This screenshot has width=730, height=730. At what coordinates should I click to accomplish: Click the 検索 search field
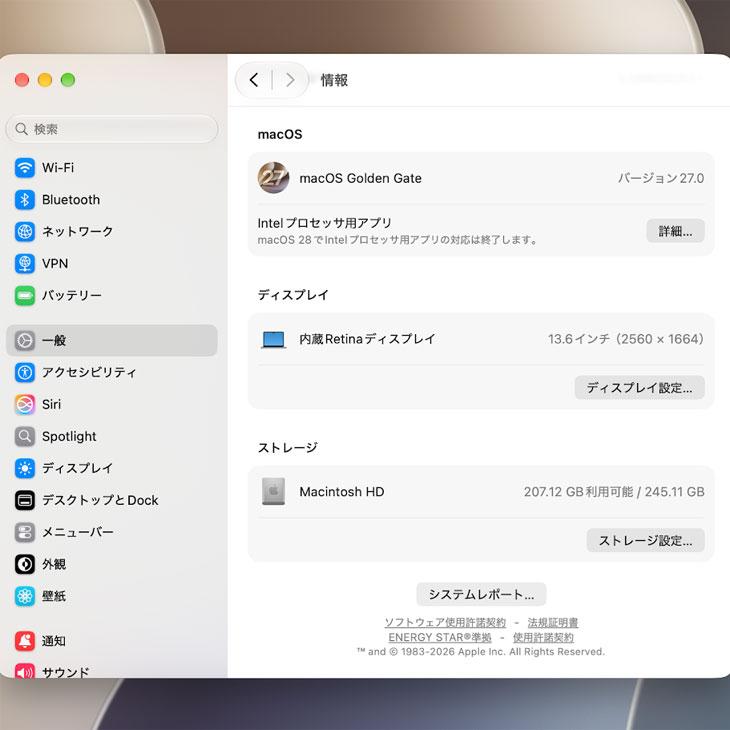pyautogui.click(x=112, y=129)
